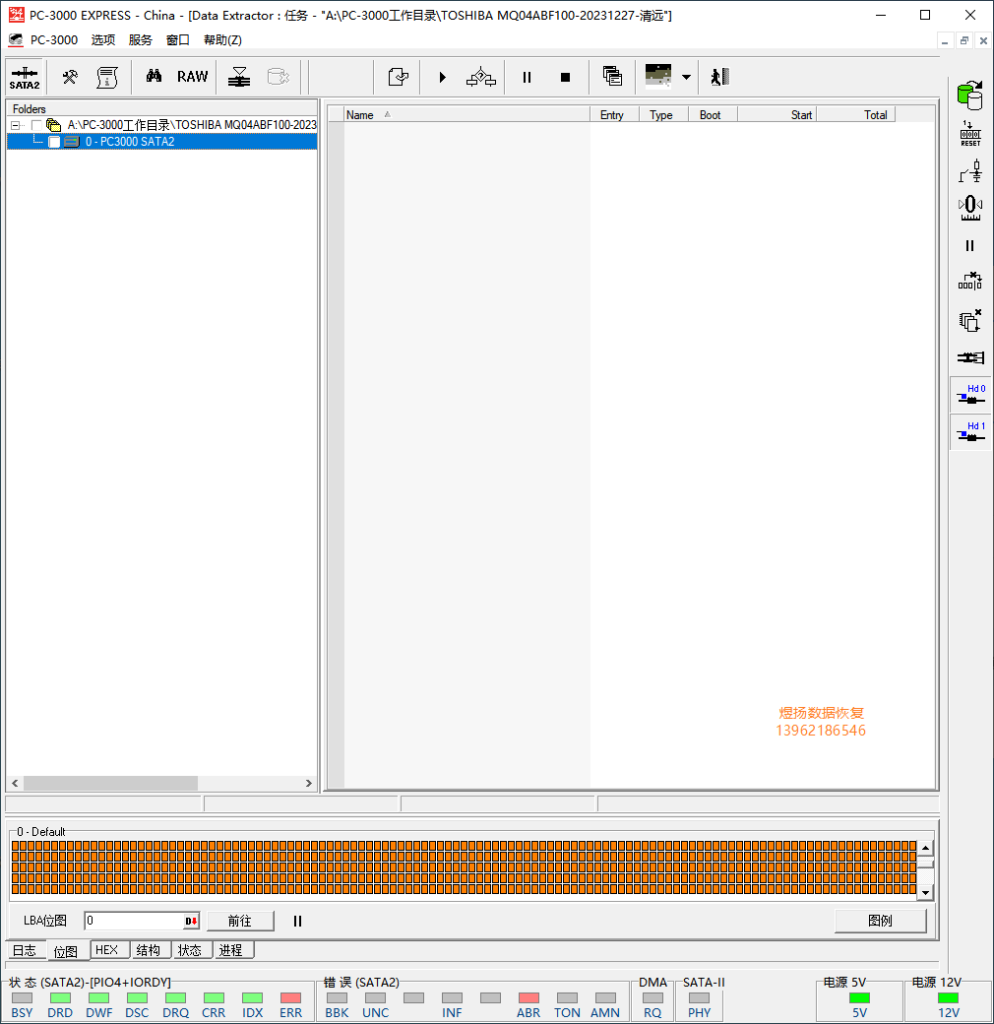Sort by the Name column header

click(x=466, y=115)
